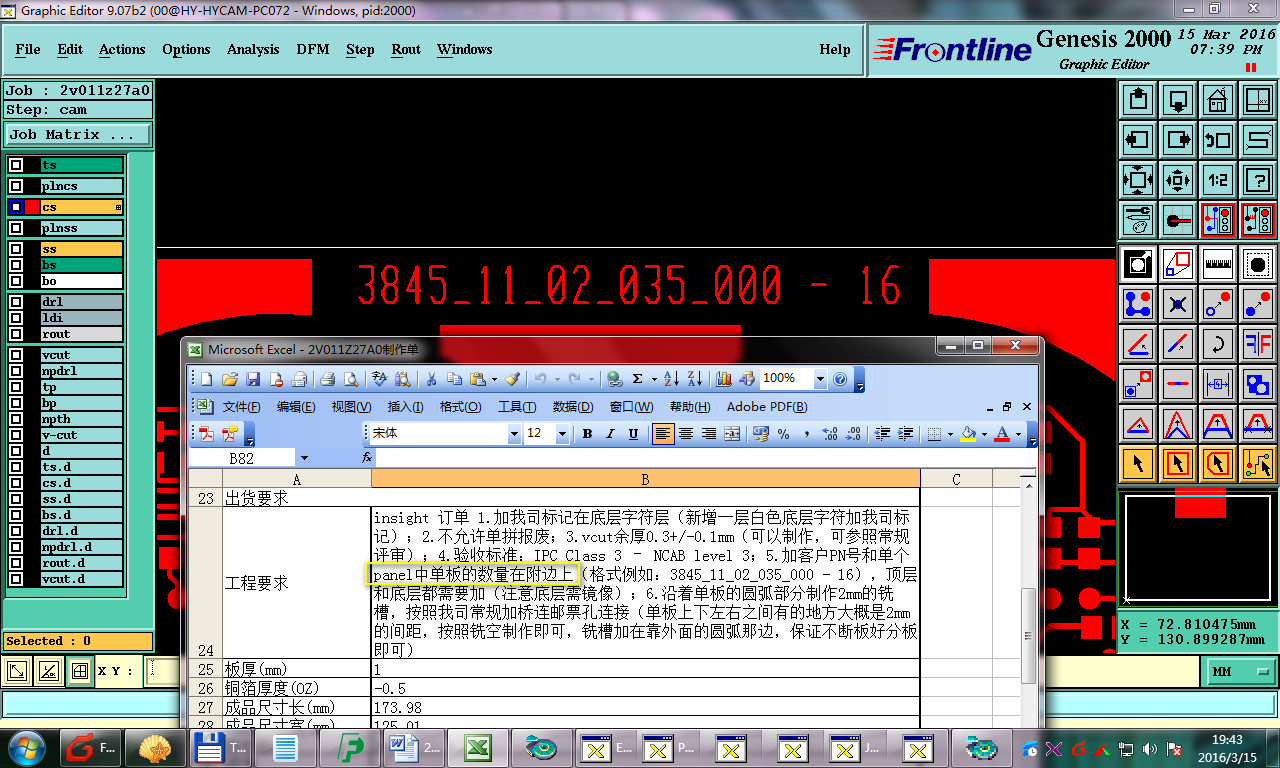1280x768 pixels.
Task: Select the net-connected arrow selection tool
Action: tap(1257, 464)
